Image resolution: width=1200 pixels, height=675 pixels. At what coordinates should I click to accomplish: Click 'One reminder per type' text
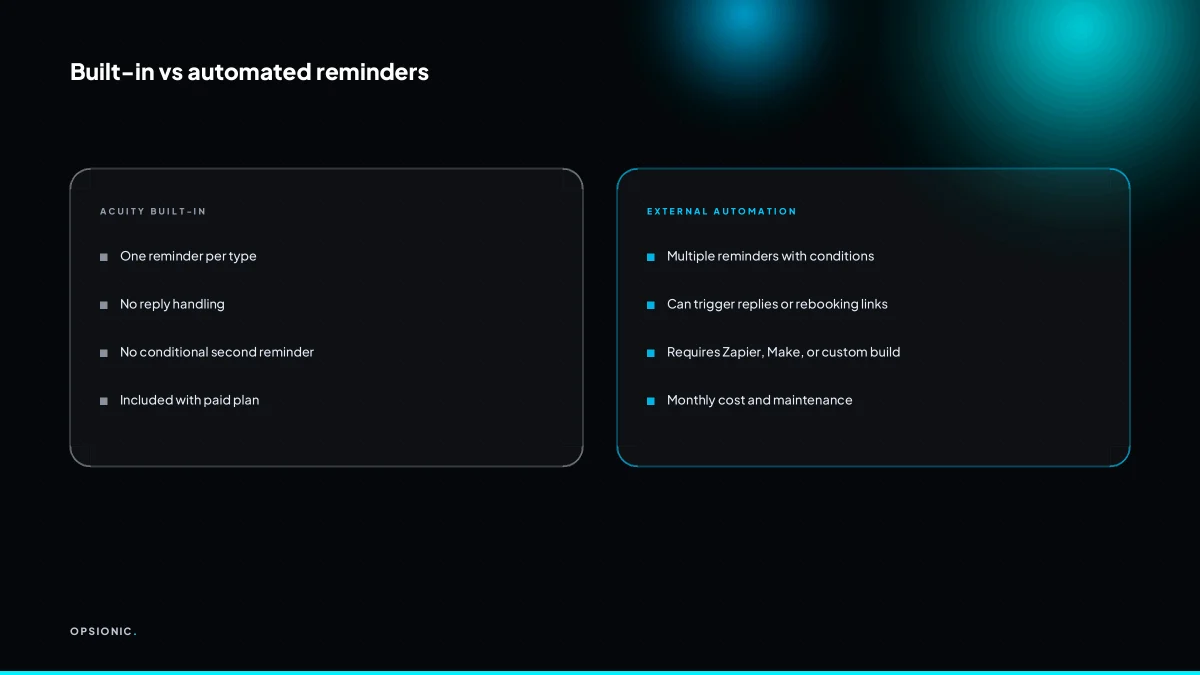[x=188, y=257]
